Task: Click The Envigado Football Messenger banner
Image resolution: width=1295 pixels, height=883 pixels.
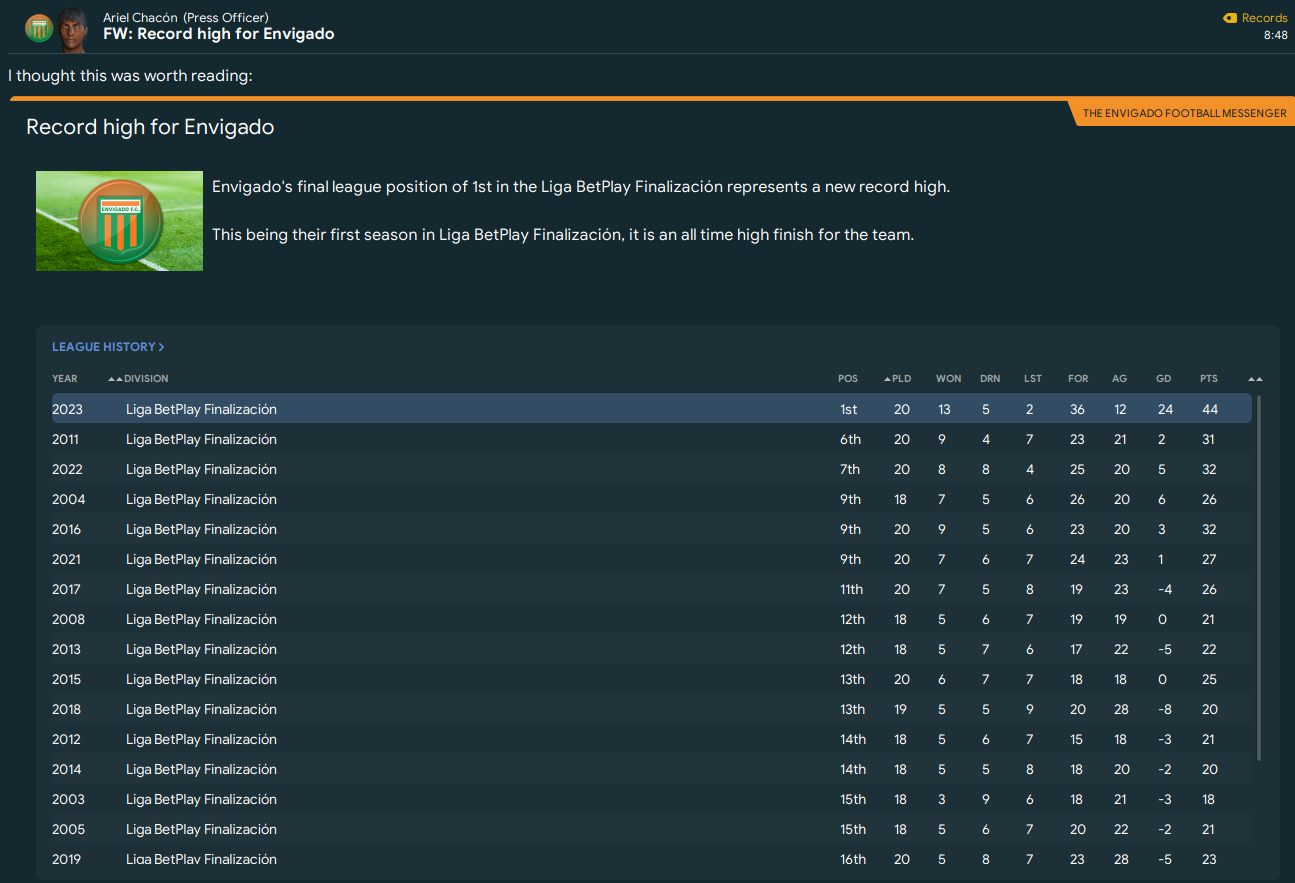Action: click(x=1184, y=113)
